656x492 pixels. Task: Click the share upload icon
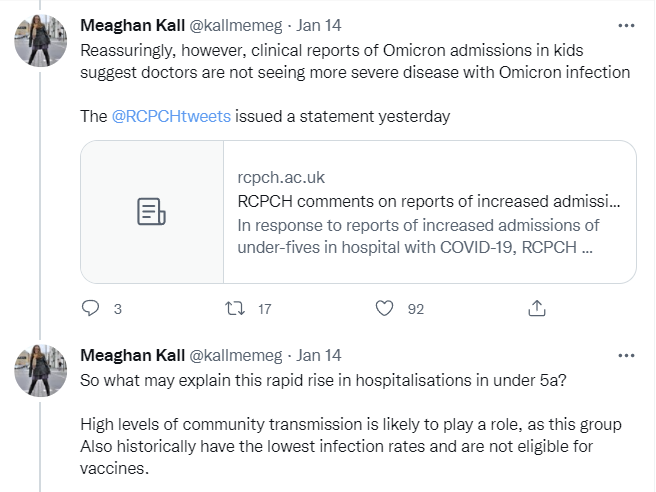click(536, 309)
